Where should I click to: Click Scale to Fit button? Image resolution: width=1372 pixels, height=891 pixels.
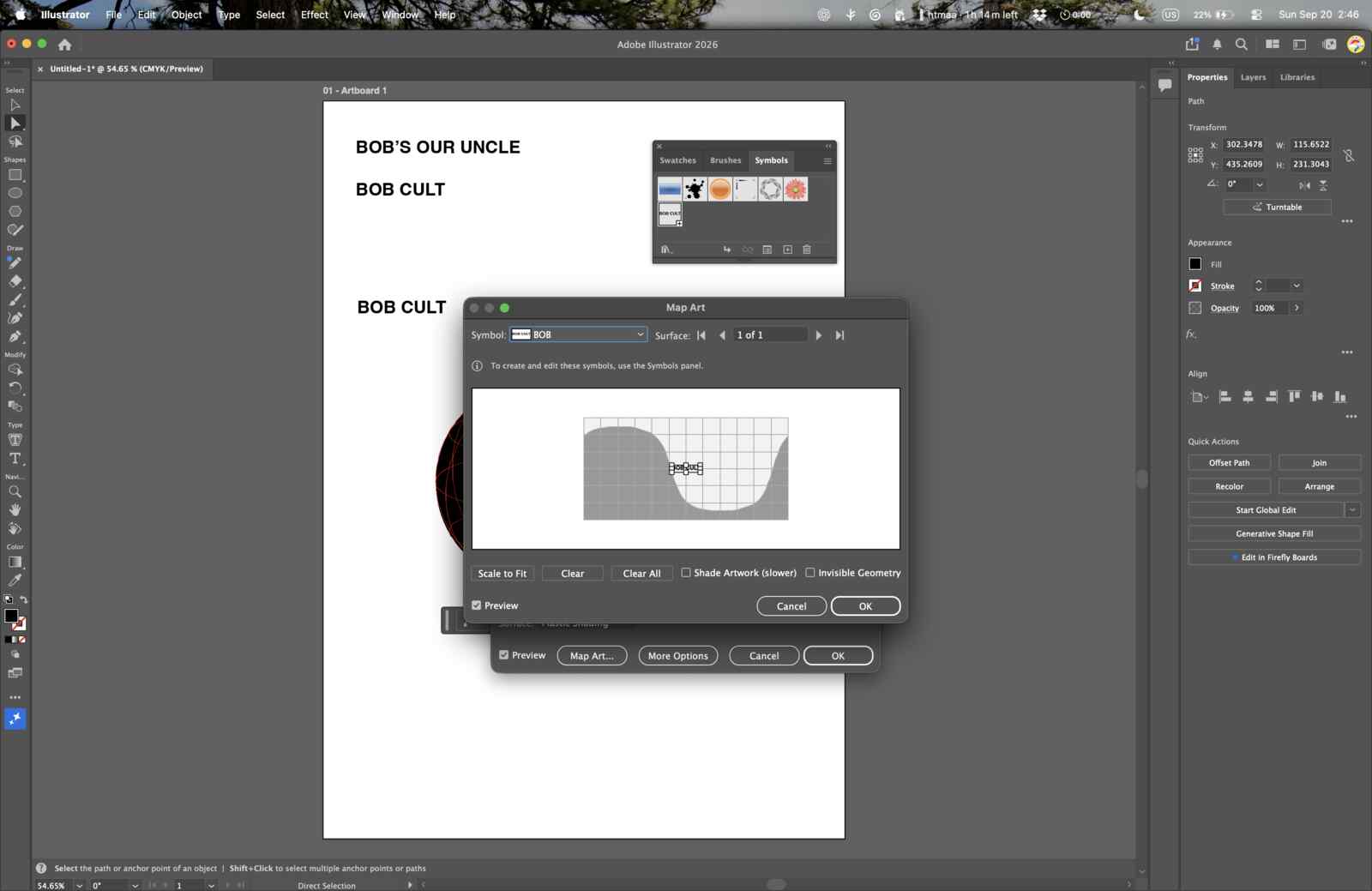click(502, 574)
